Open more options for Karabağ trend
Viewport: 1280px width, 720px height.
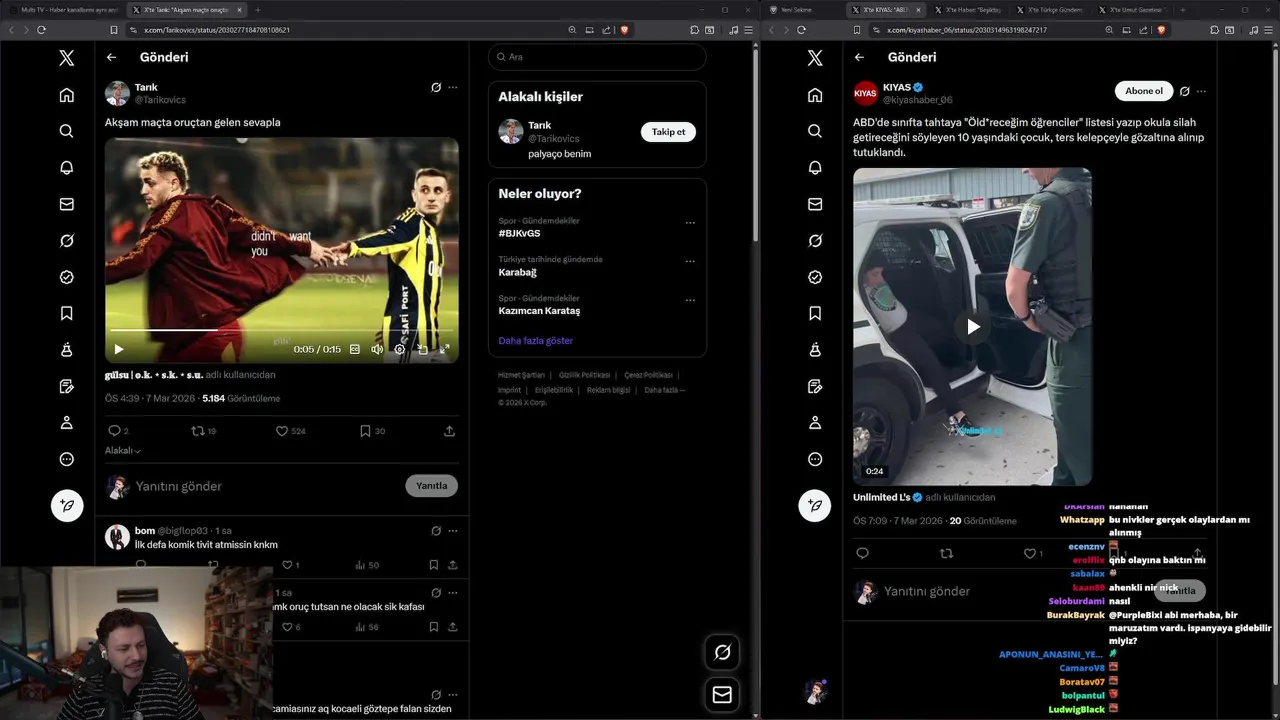click(690, 262)
